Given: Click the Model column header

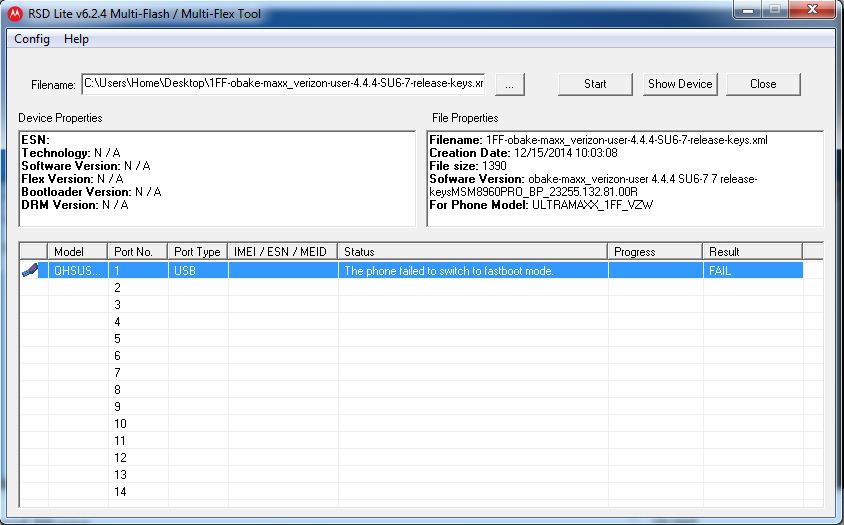Looking at the screenshot, I should coord(78,251).
